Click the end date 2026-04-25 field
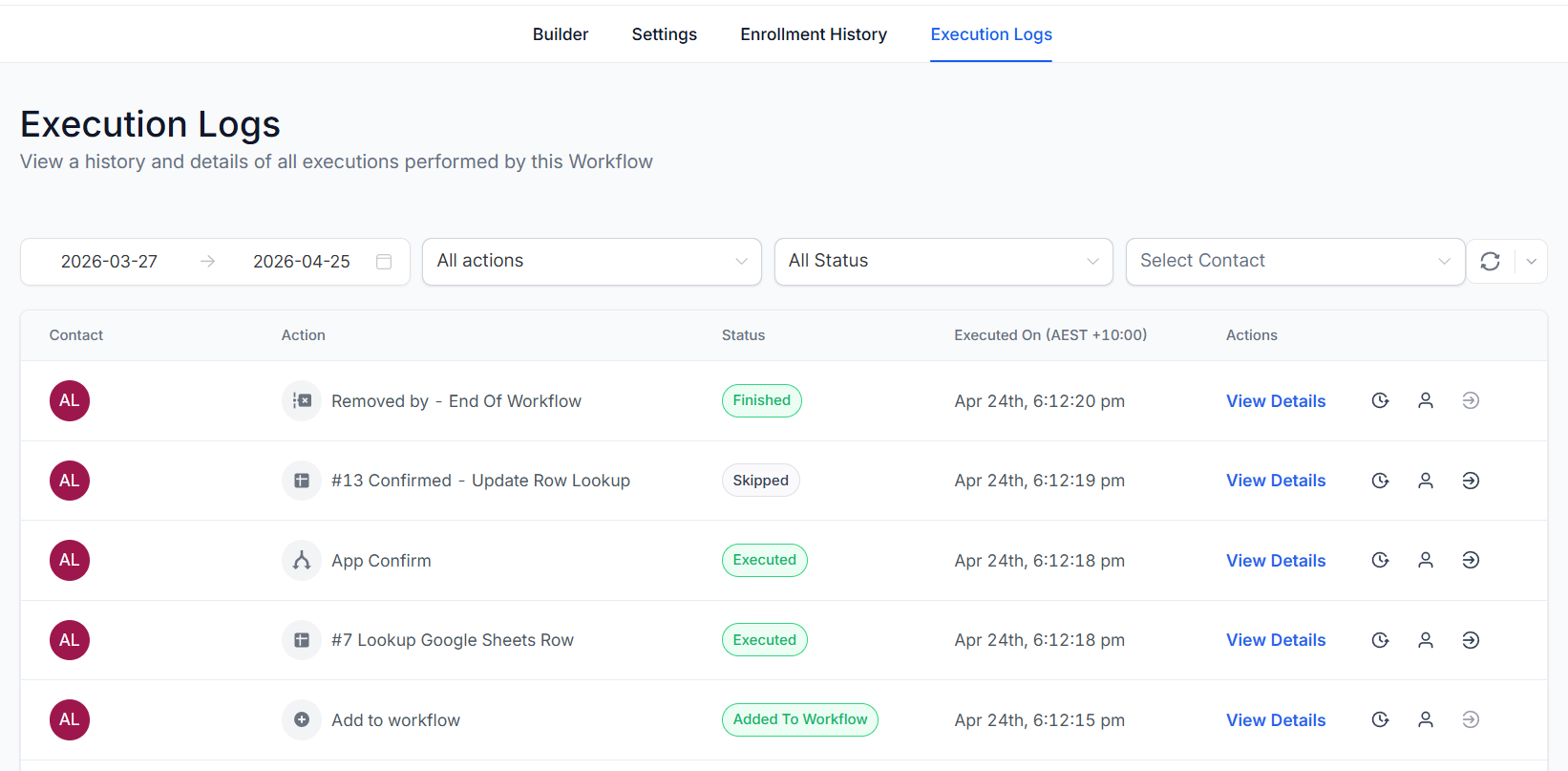This screenshot has height=771, width=1568. 302,262
